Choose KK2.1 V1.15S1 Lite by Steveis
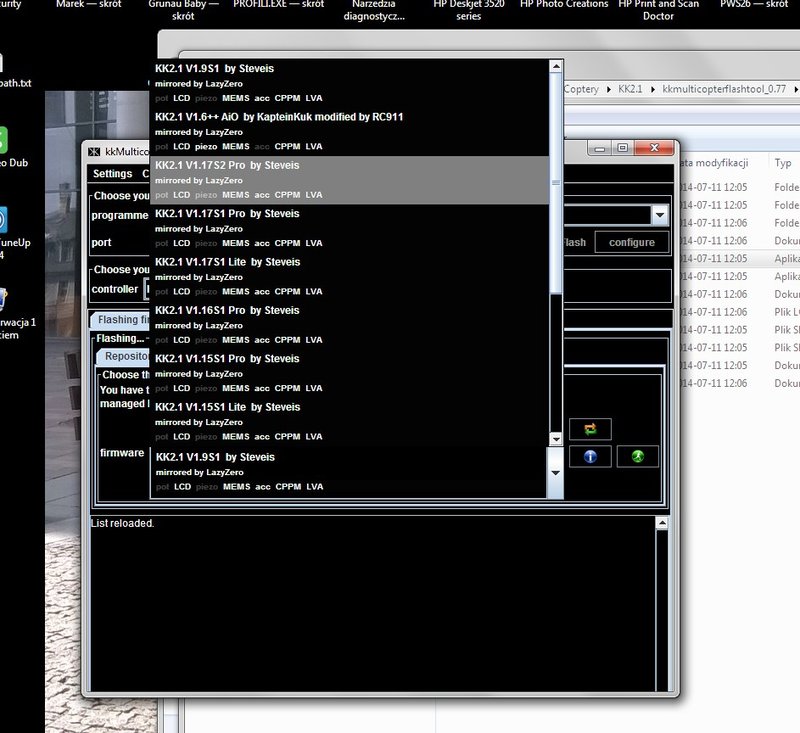 tap(349, 422)
